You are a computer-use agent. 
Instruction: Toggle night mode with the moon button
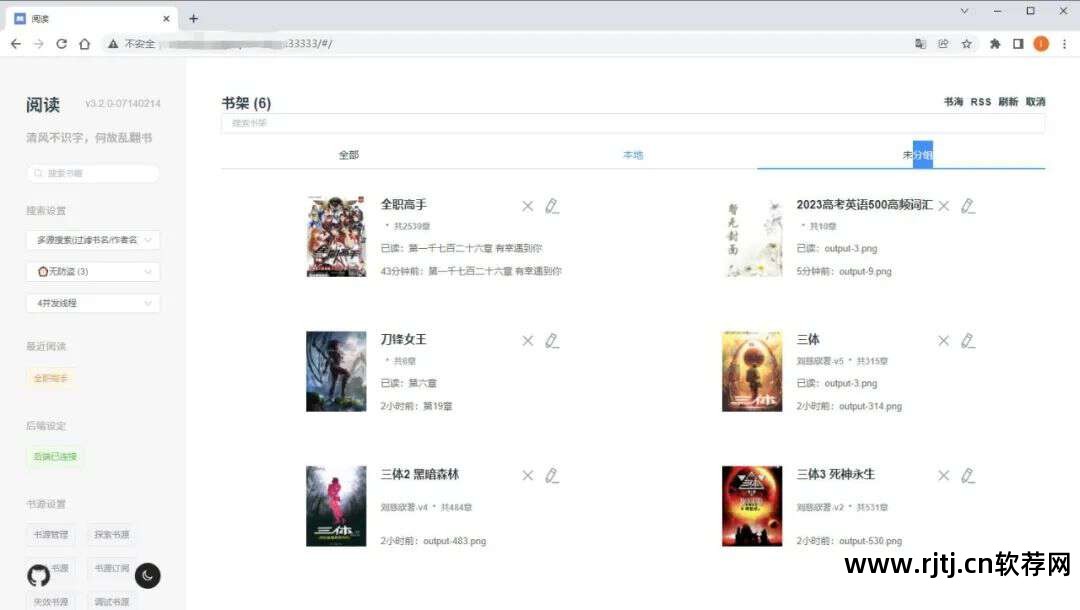pyautogui.click(x=147, y=576)
